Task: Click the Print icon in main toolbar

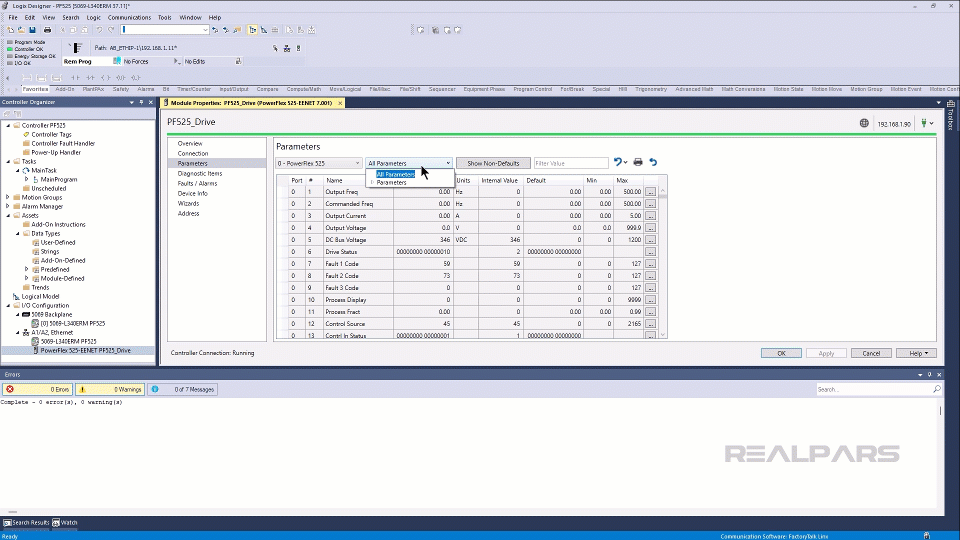Action: [47, 29]
